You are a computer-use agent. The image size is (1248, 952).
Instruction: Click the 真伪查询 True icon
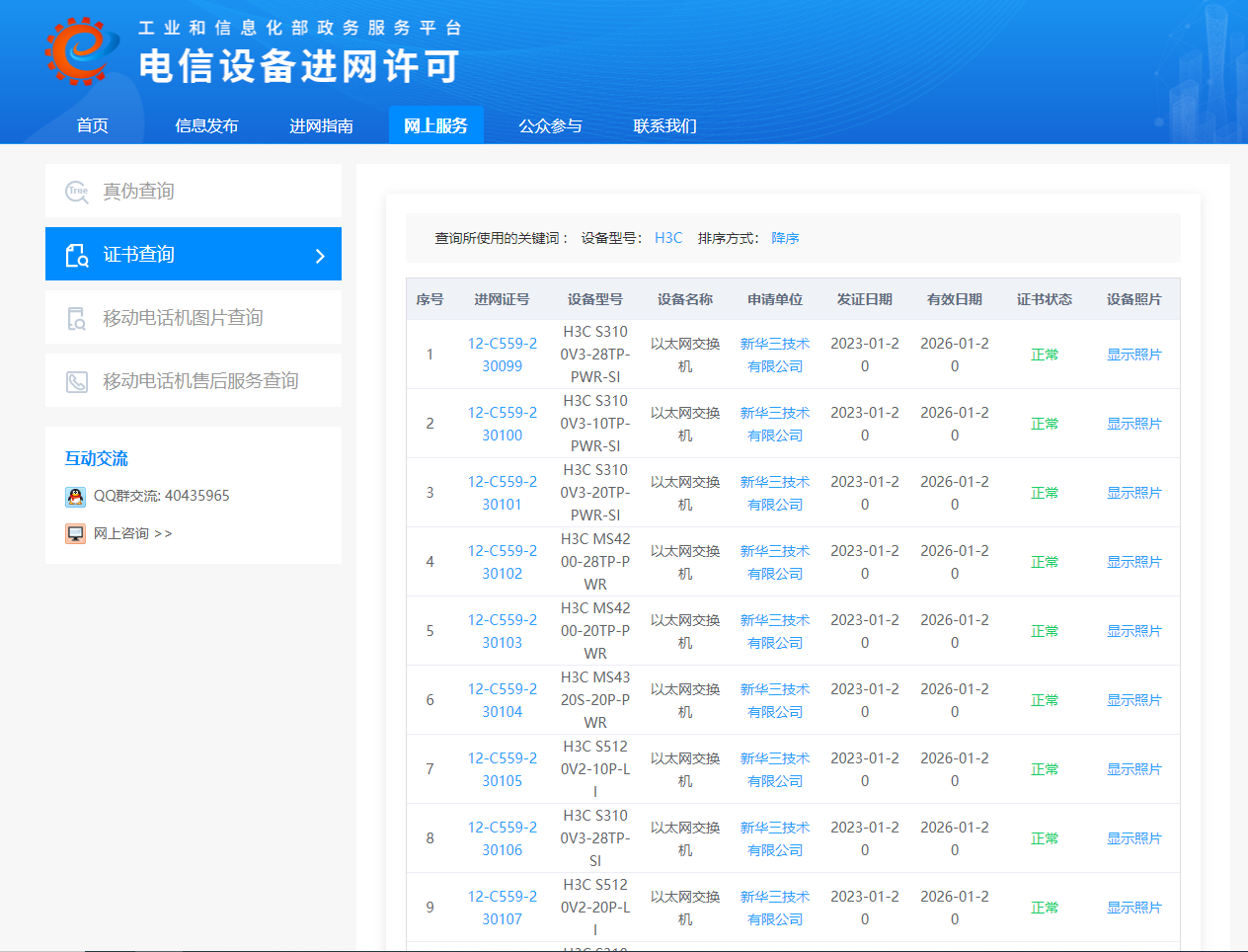tap(77, 192)
